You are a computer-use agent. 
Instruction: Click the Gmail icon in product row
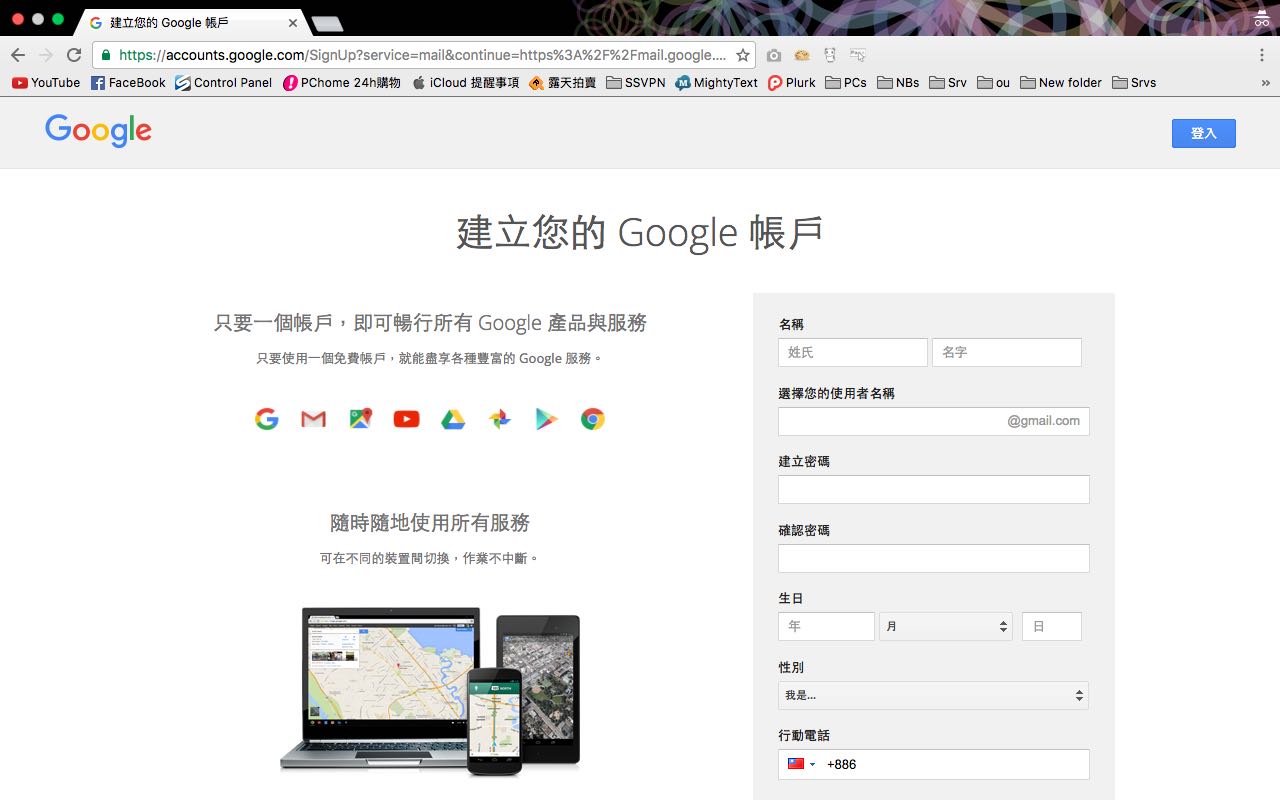[x=313, y=420]
